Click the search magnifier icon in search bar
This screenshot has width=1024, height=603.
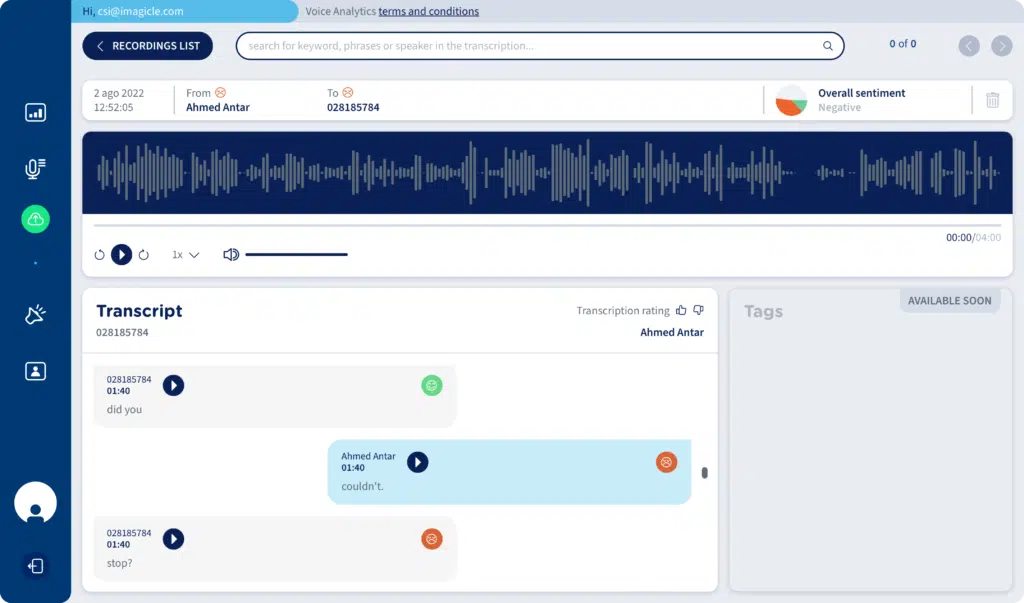click(x=827, y=46)
